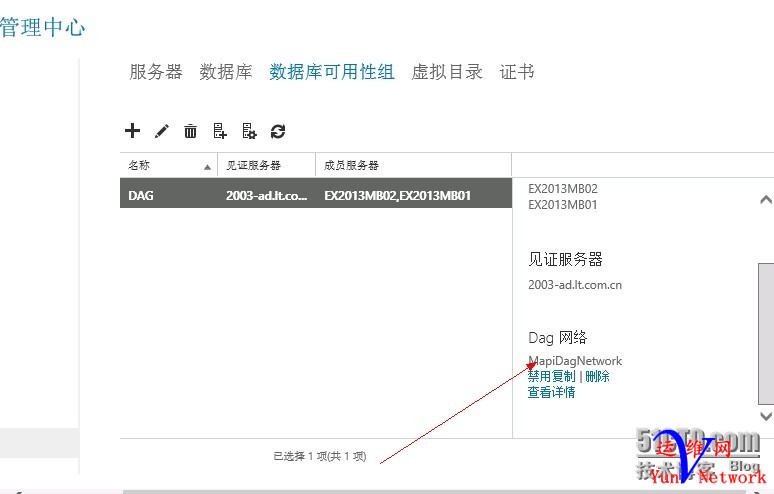This screenshot has height=494, width=774.
Task: Sort by 成员服务器 column header
Action: [x=414, y=165]
